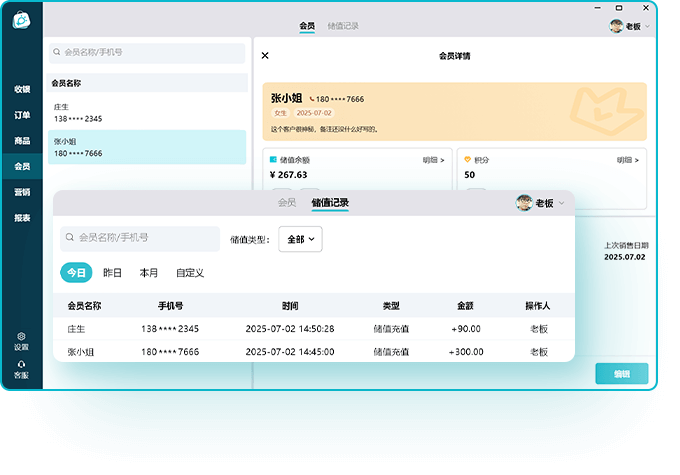Viewport: 680px width, 475px height.
Task: Go to 营销 in the sidebar
Action: 22,192
